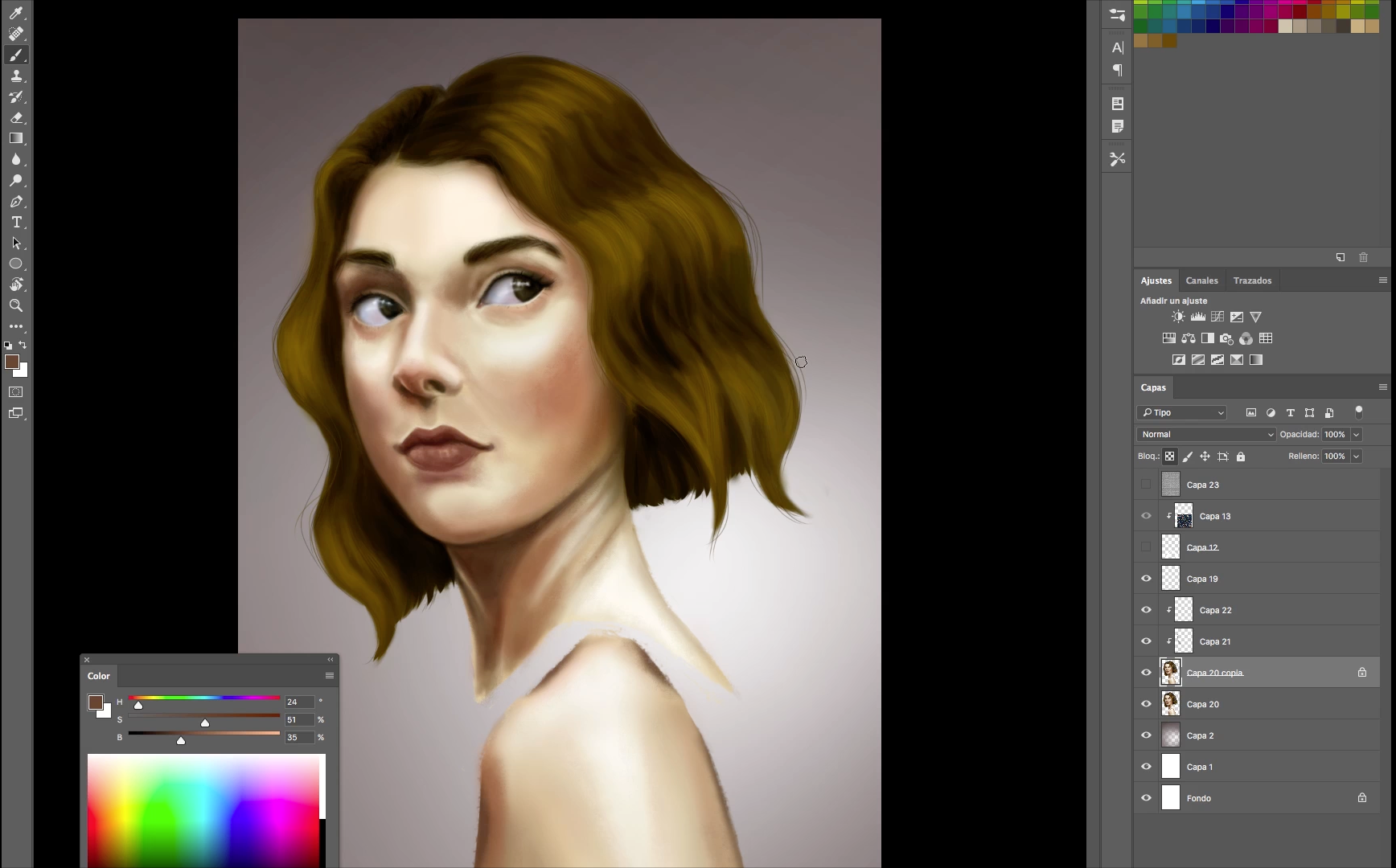
Task: Add a Photo Filter adjustment
Action: click(x=1226, y=338)
